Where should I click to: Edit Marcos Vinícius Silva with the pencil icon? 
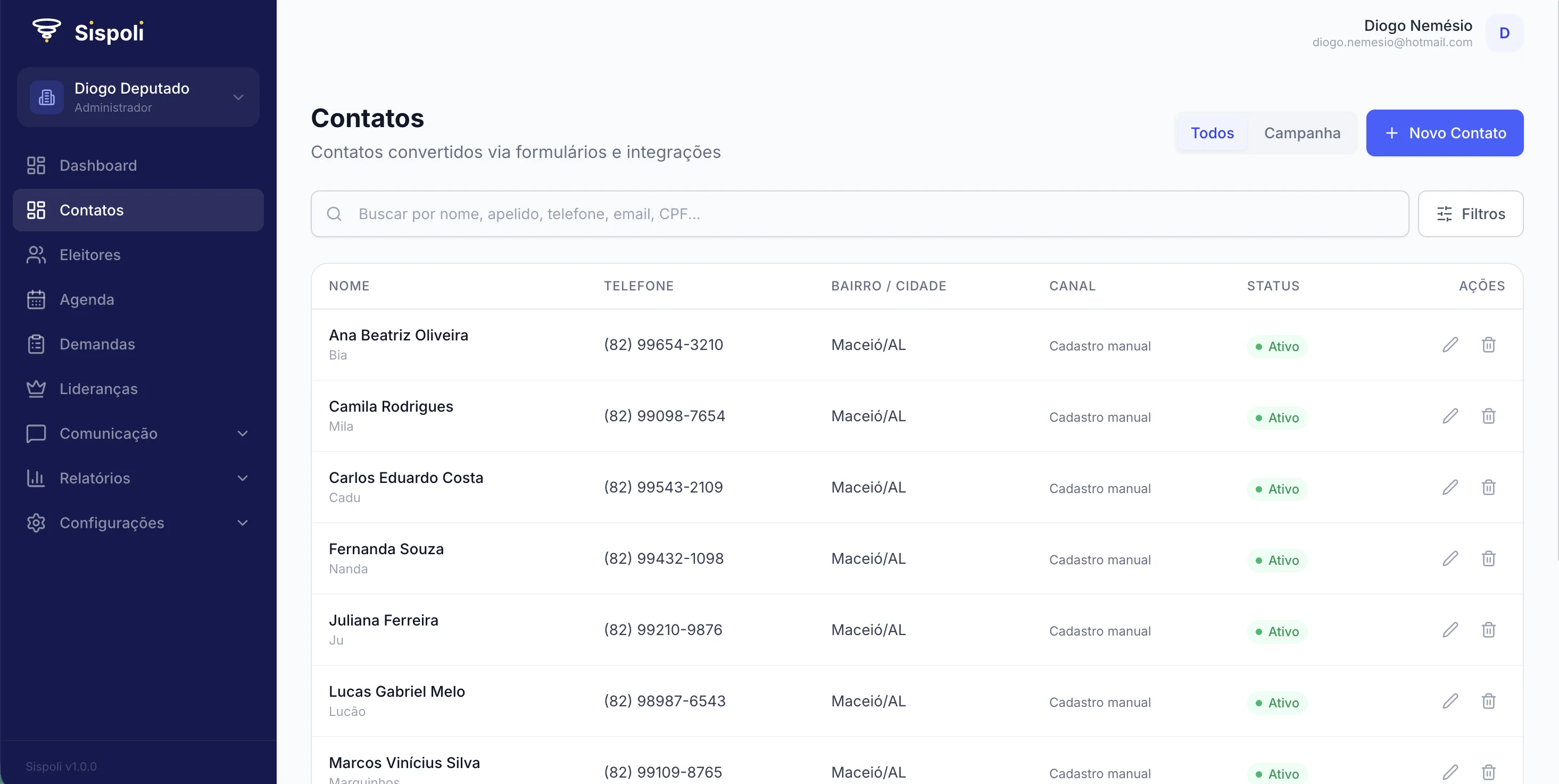pos(1450,772)
